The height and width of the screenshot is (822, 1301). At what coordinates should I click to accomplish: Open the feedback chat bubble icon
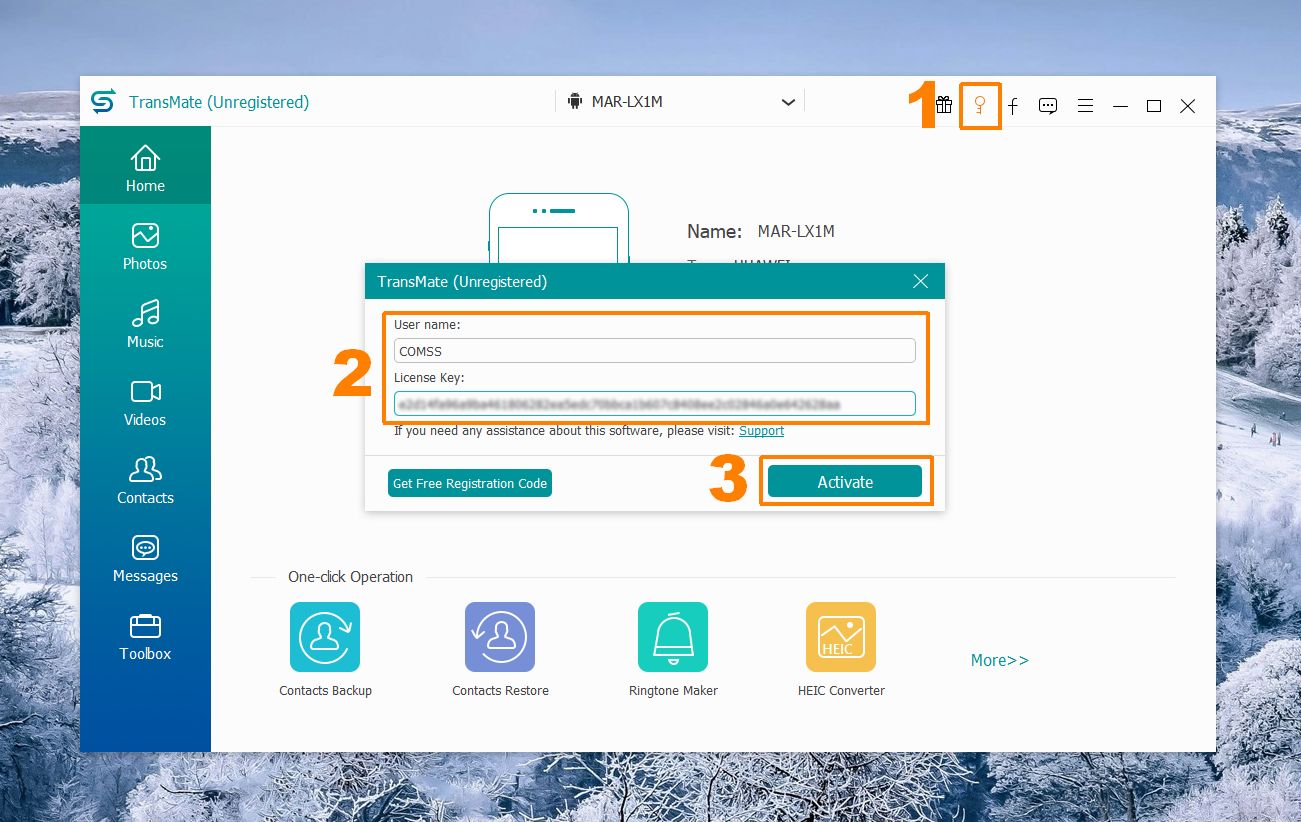1048,106
